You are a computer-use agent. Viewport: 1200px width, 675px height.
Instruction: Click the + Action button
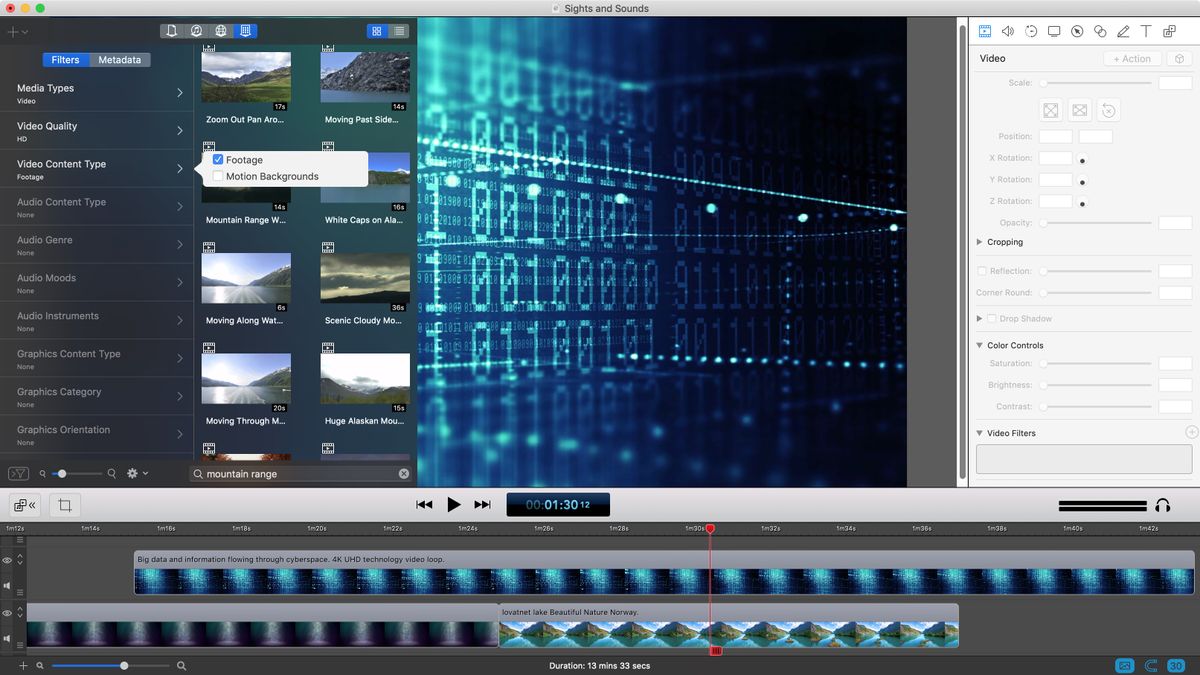1131,58
